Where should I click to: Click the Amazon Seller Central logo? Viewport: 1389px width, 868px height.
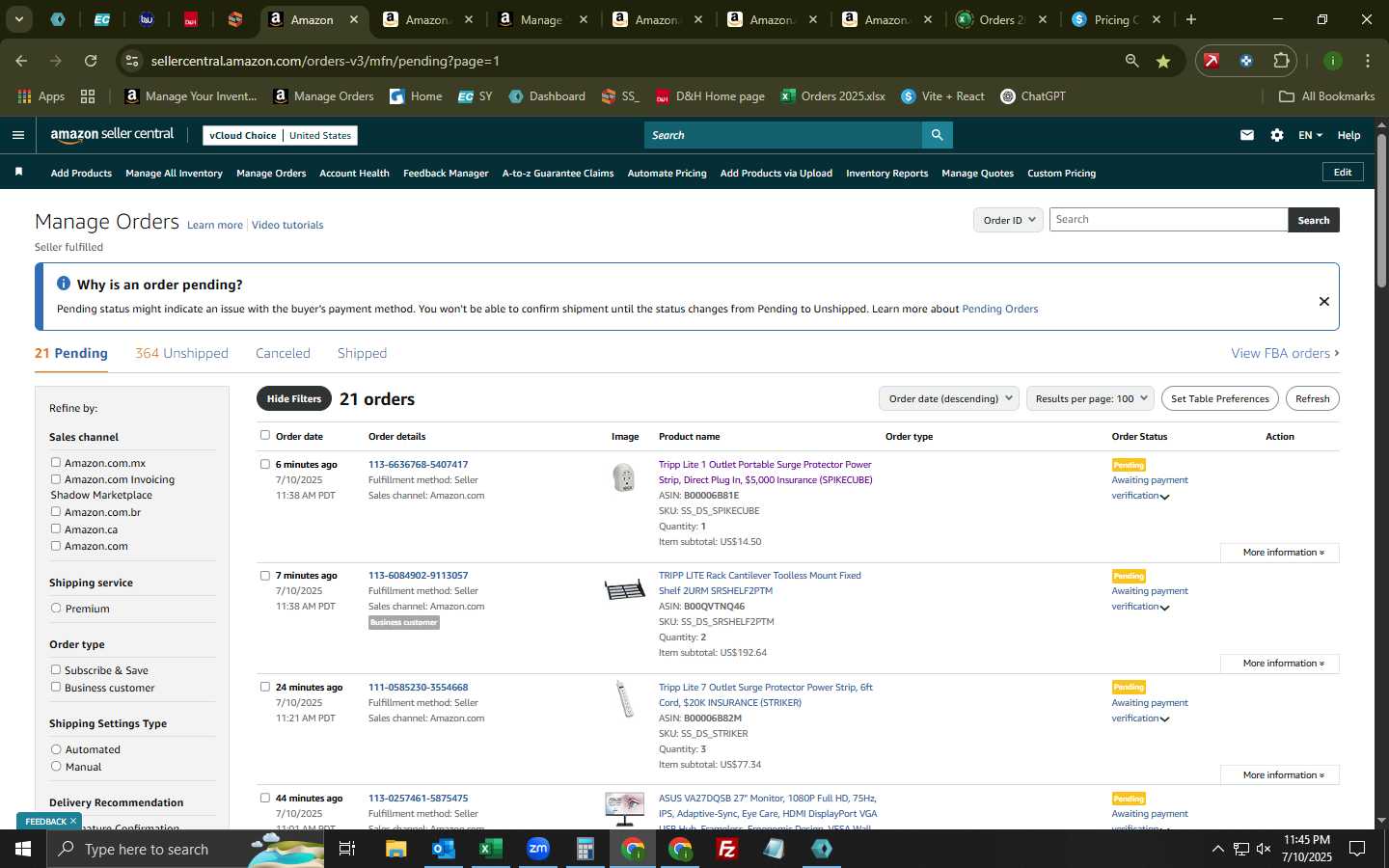coord(112,135)
